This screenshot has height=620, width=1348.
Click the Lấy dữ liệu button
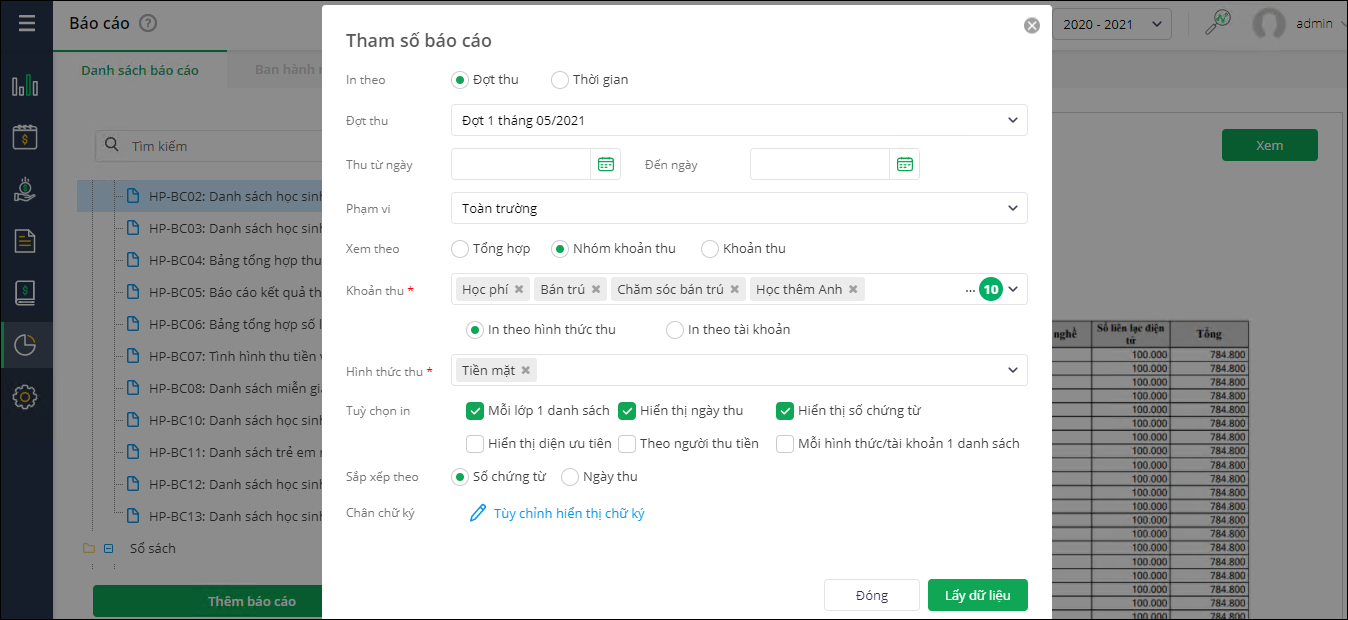point(977,595)
